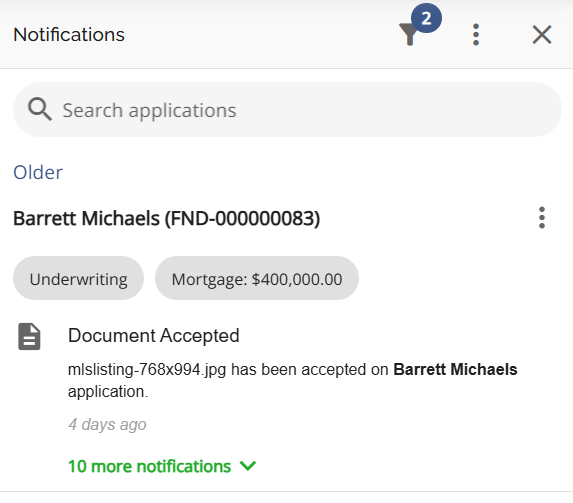Open options menu for Barrett Michaels application
The image size is (573, 503).
(x=542, y=218)
